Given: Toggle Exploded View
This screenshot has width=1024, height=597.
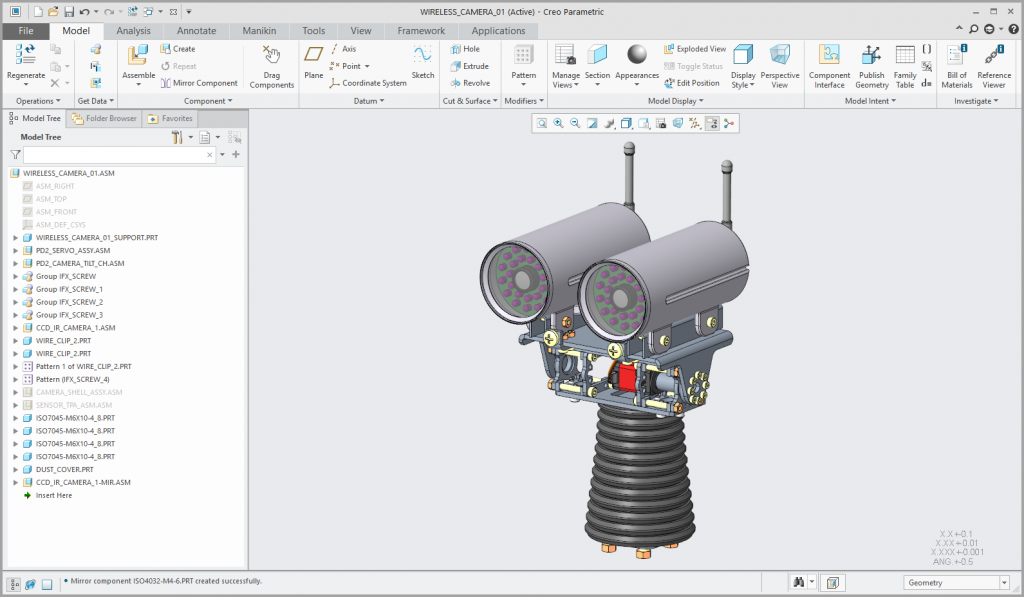Looking at the screenshot, I should pyautogui.click(x=695, y=49).
